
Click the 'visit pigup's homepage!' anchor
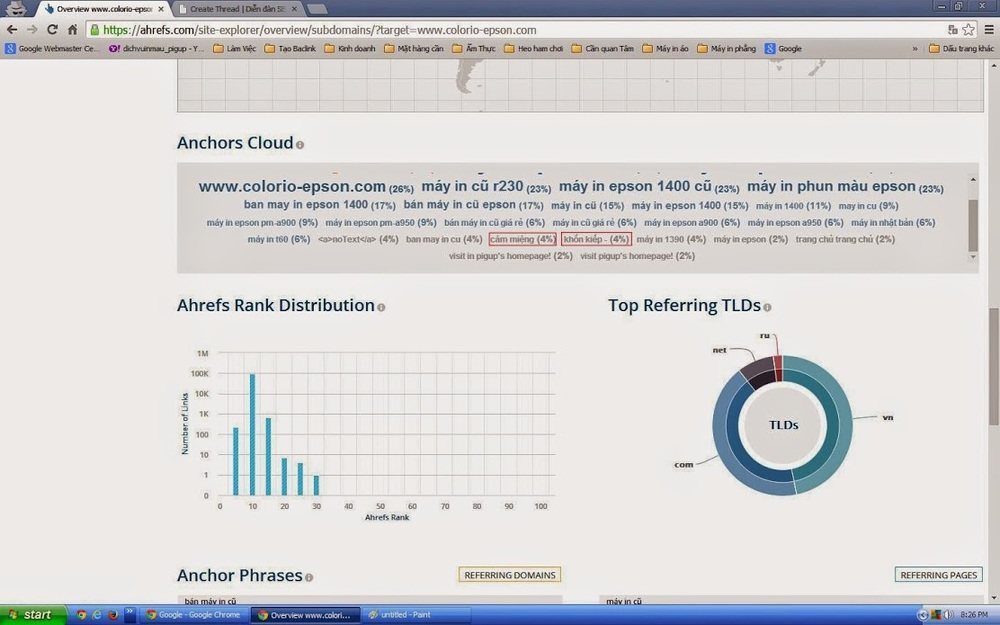pos(626,256)
